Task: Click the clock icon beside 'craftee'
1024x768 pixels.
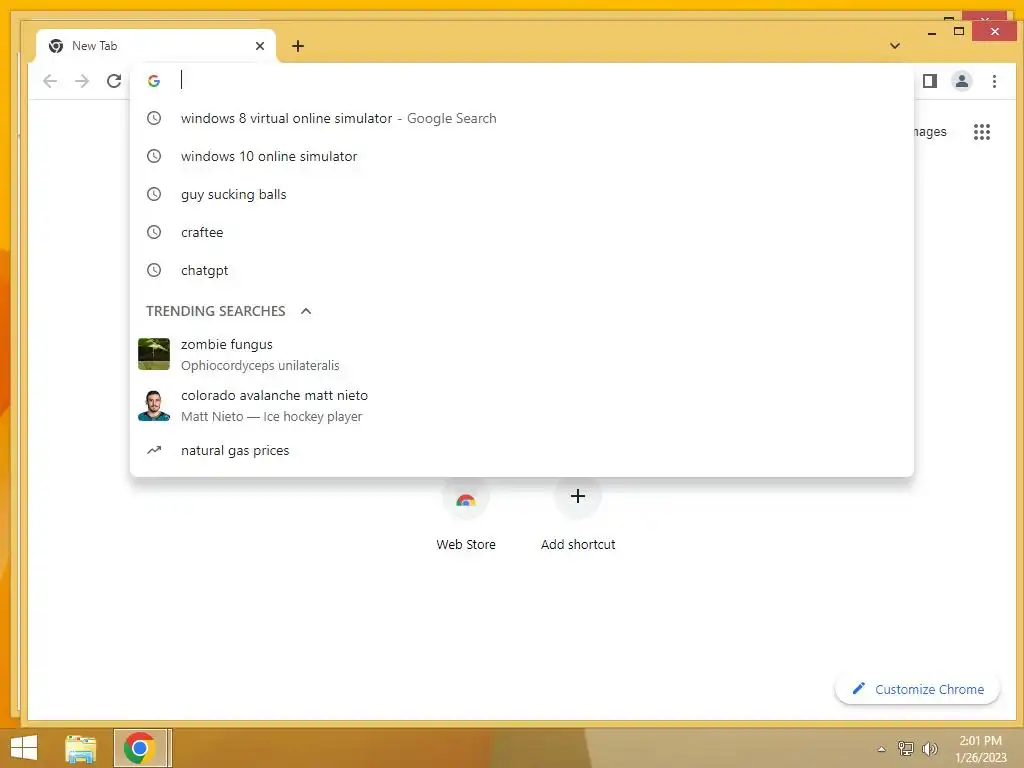Action: (153, 232)
